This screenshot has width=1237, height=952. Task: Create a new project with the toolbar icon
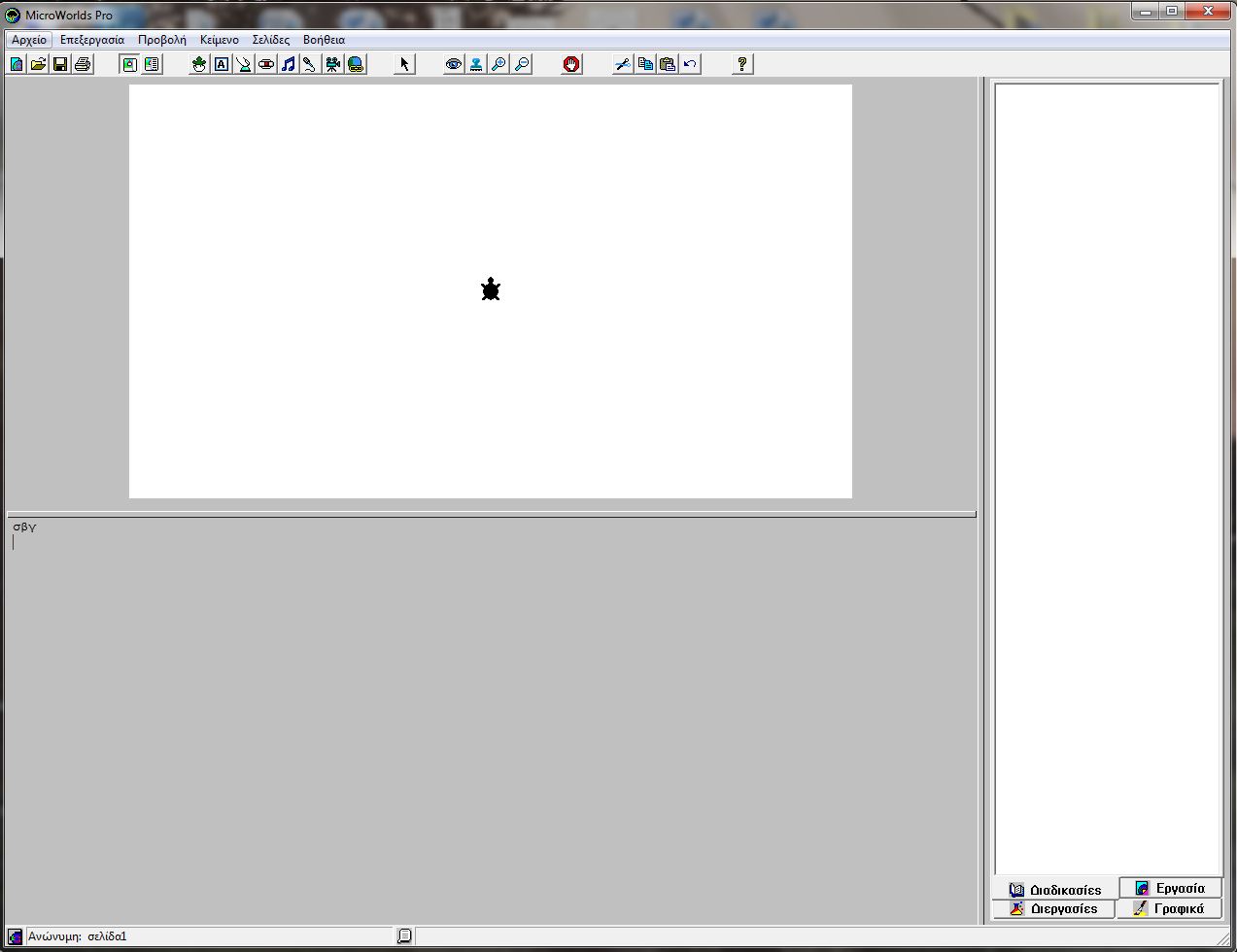pyautogui.click(x=17, y=64)
